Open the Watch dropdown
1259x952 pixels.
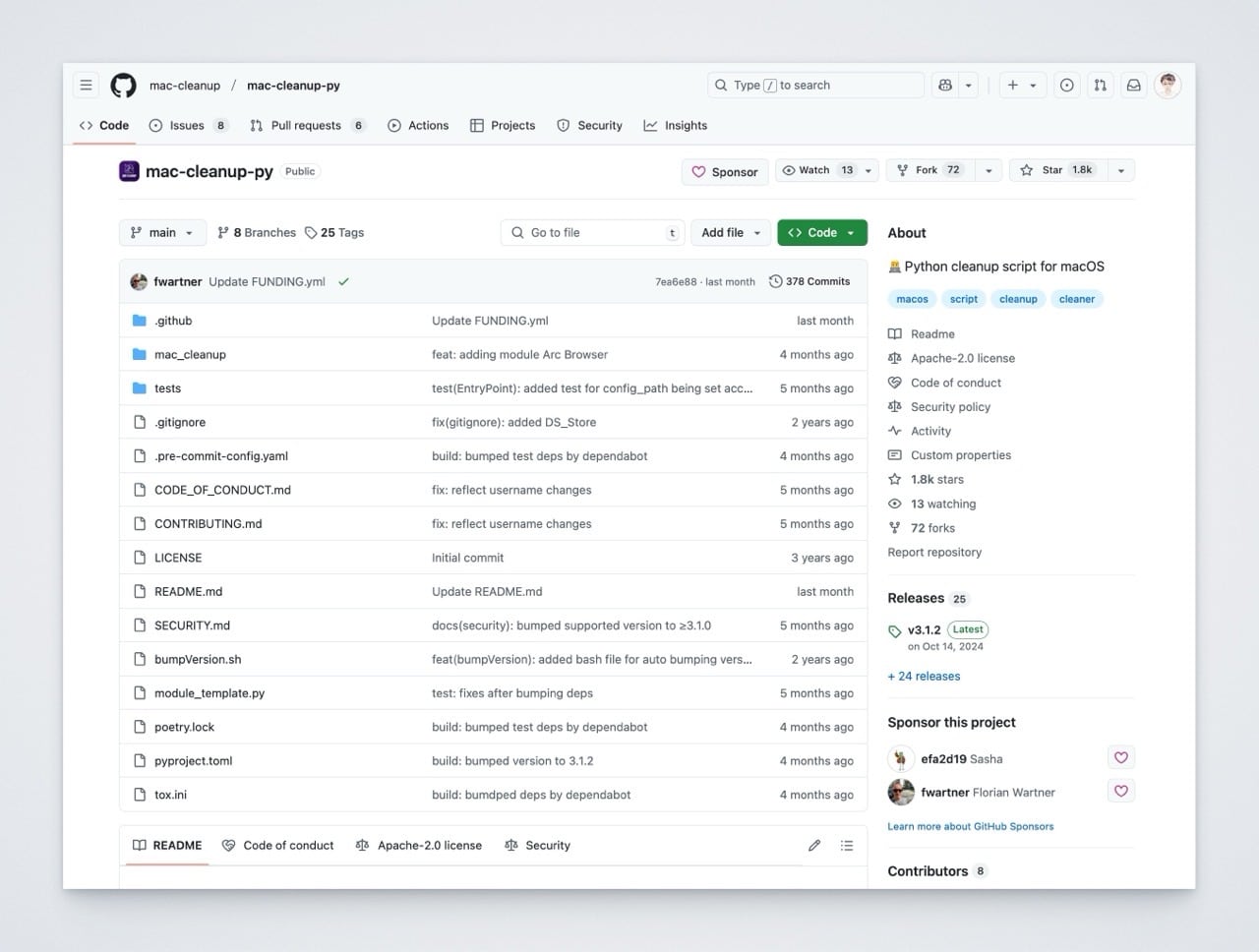coord(827,171)
